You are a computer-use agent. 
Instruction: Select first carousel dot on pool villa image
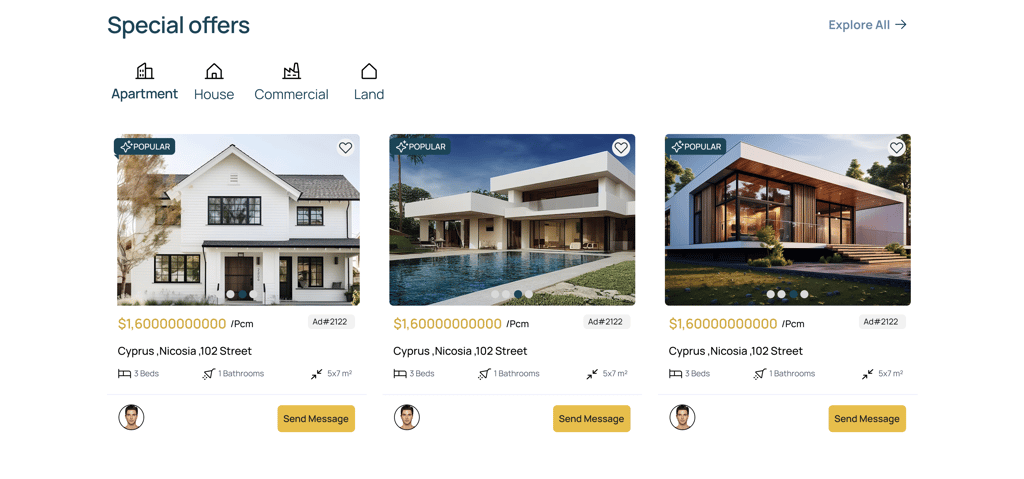pos(495,294)
